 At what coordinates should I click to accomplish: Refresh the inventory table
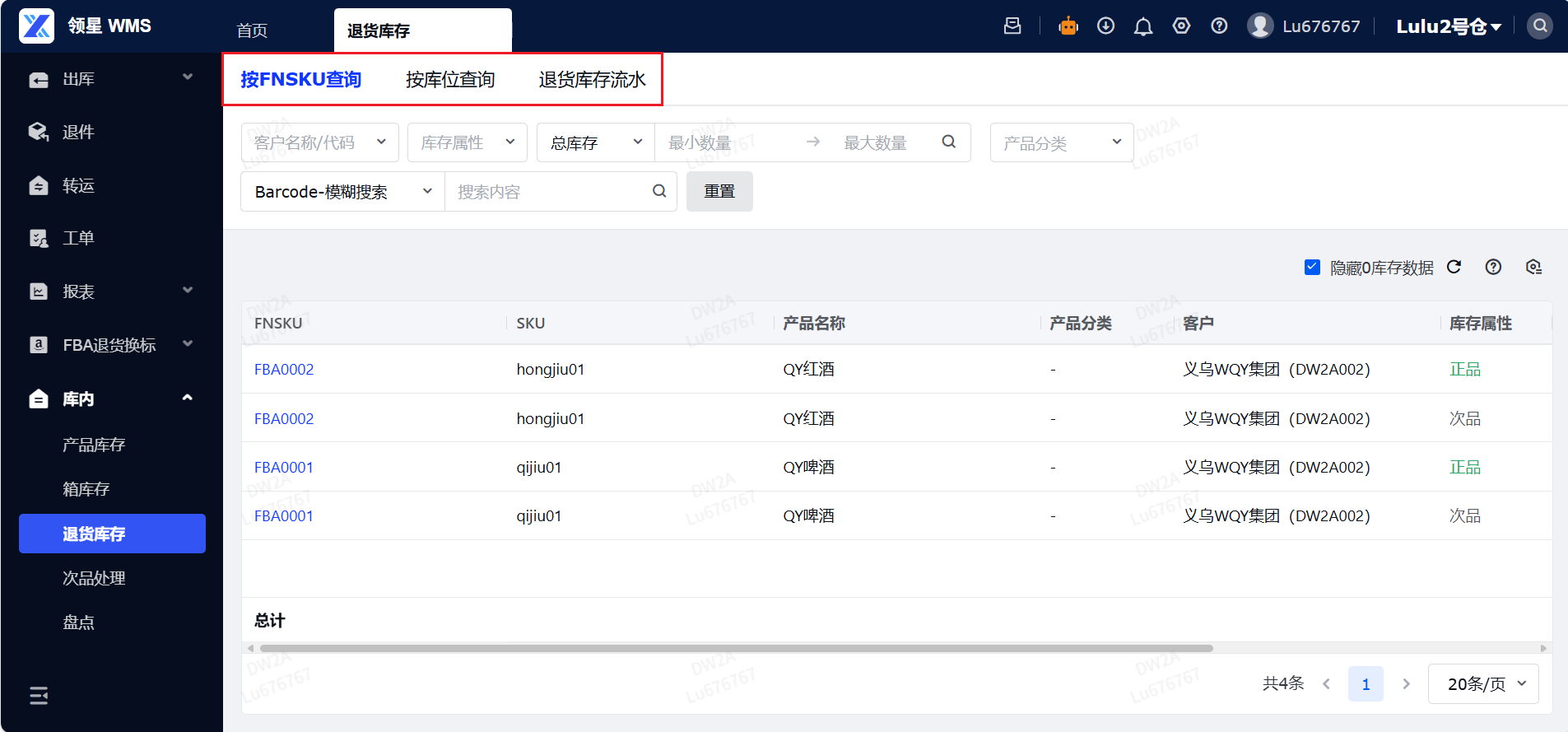[1454, 267]
